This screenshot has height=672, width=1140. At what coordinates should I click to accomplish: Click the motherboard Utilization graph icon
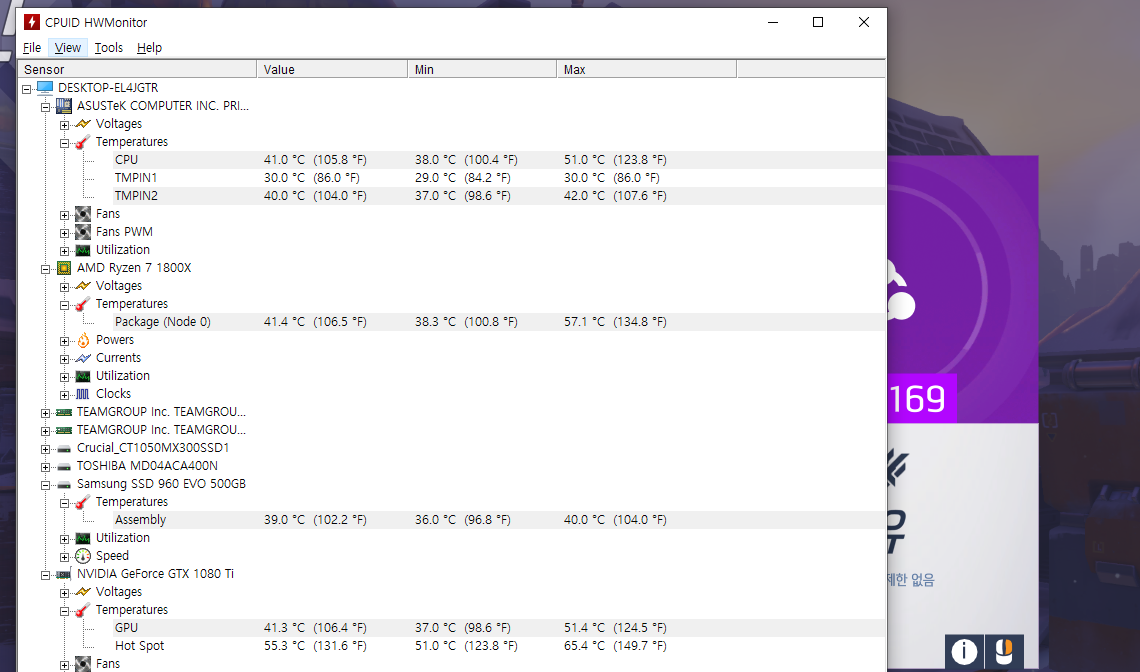click(x=83, y=249)
